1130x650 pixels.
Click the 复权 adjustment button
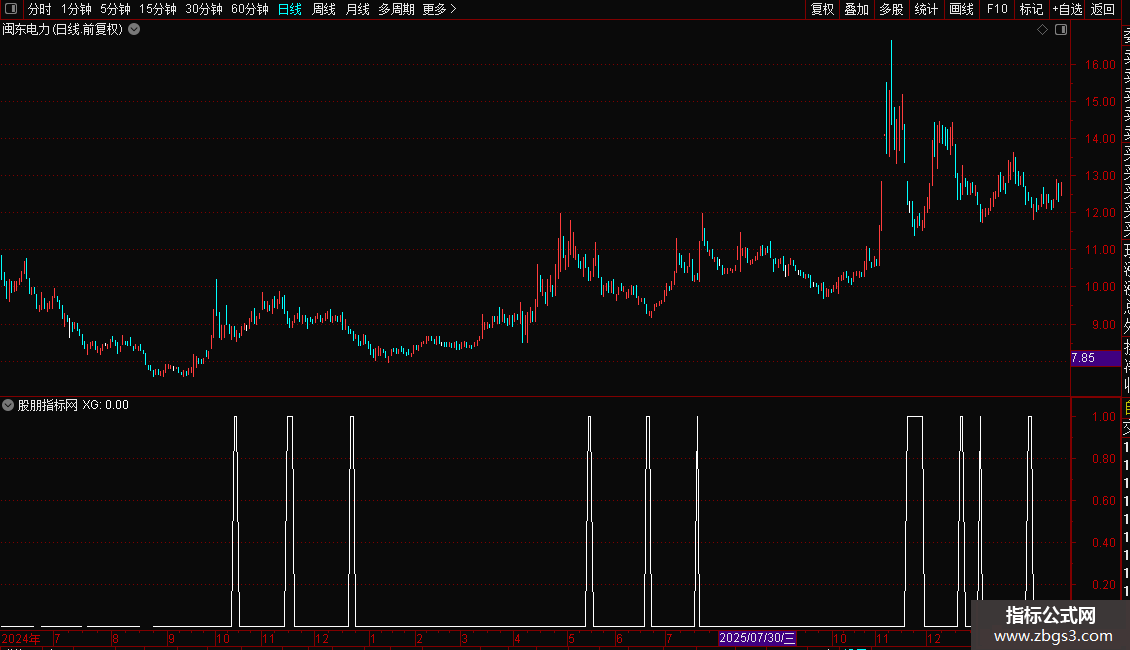tap(822, 9)
